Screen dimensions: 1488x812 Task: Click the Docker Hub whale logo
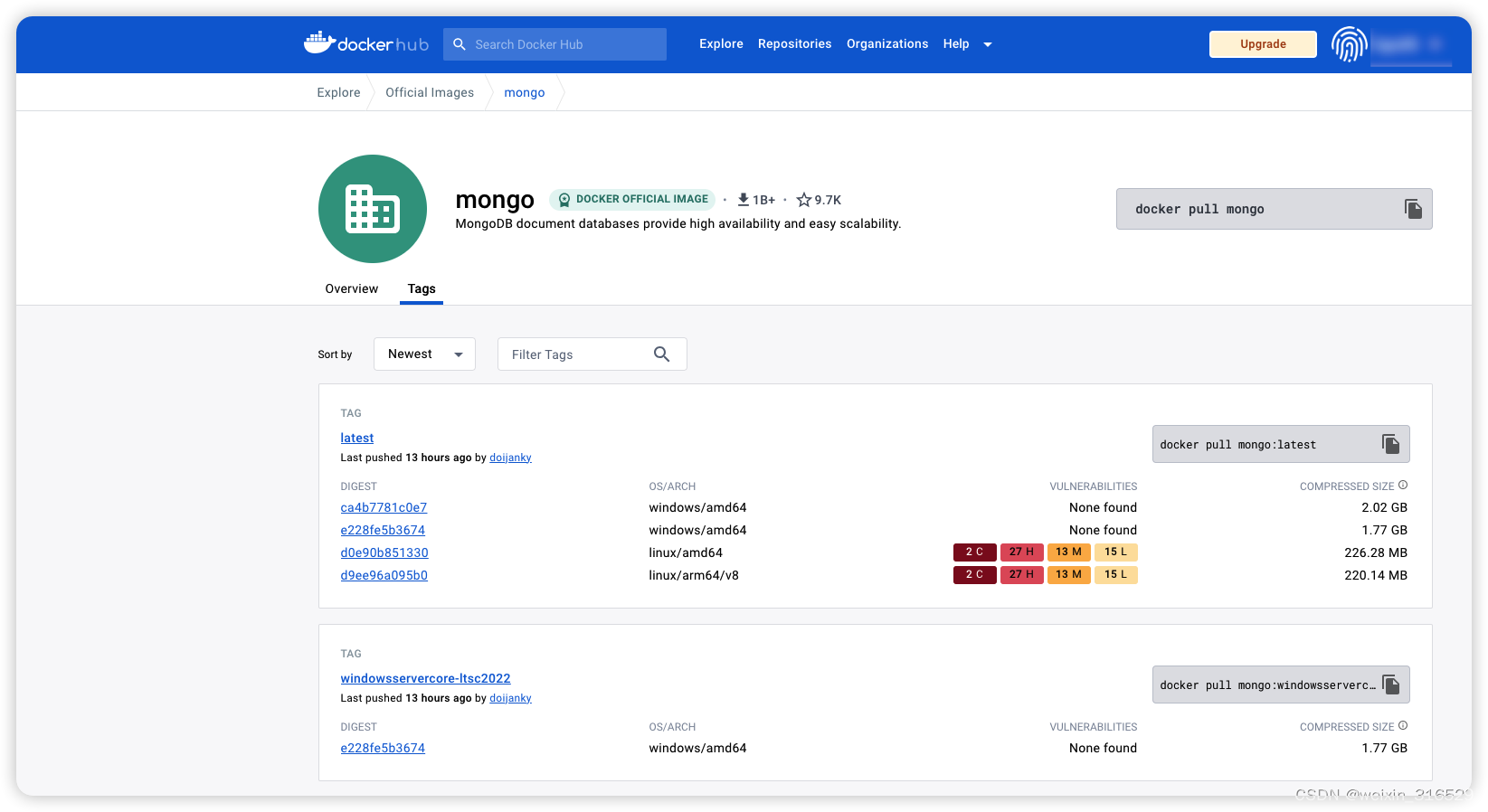point(365,43)
